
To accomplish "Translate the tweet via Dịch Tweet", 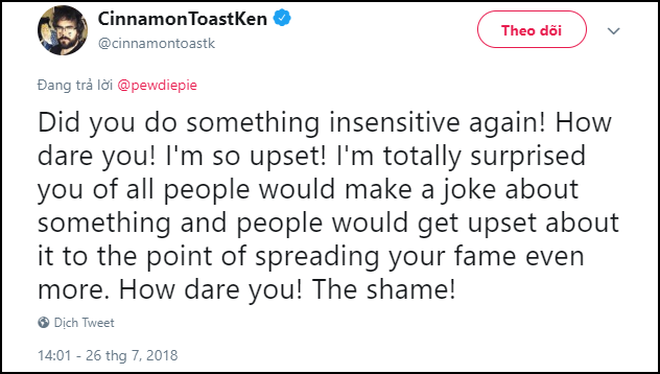I will tap(84, 323).
